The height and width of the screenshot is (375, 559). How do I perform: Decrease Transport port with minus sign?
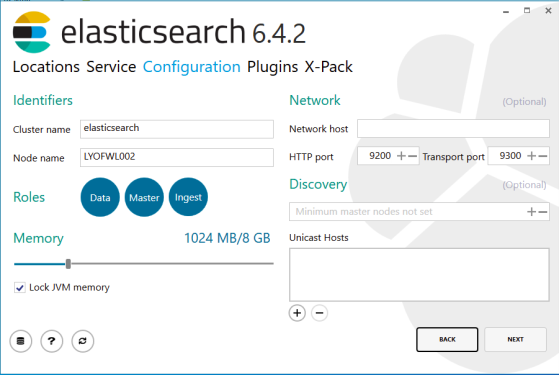(543, 156)
